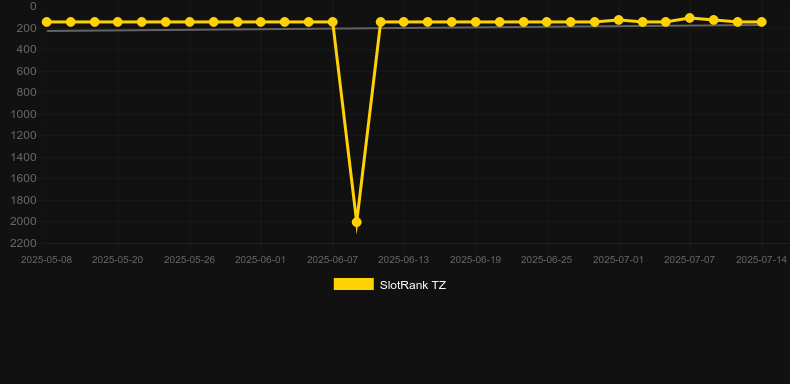Screen dimensions: 790x384
Task: Click the data point above 2025-05-26
Action: pyautogui.click(x=189, y=22)
